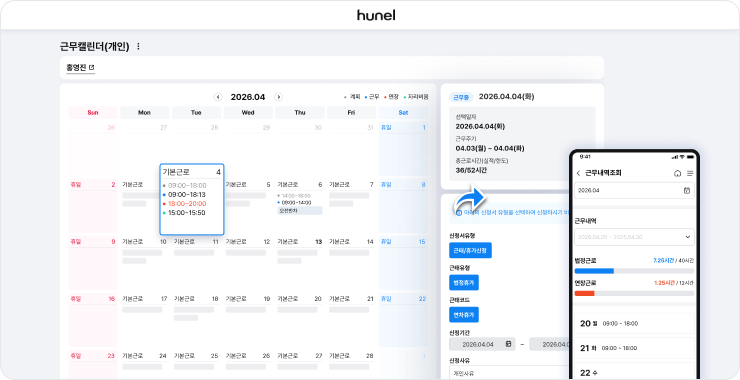Click the 04.03(월) ~ 04.04(화) work period text
Viewport: 740px width, 380px height.
pos(490,148)
